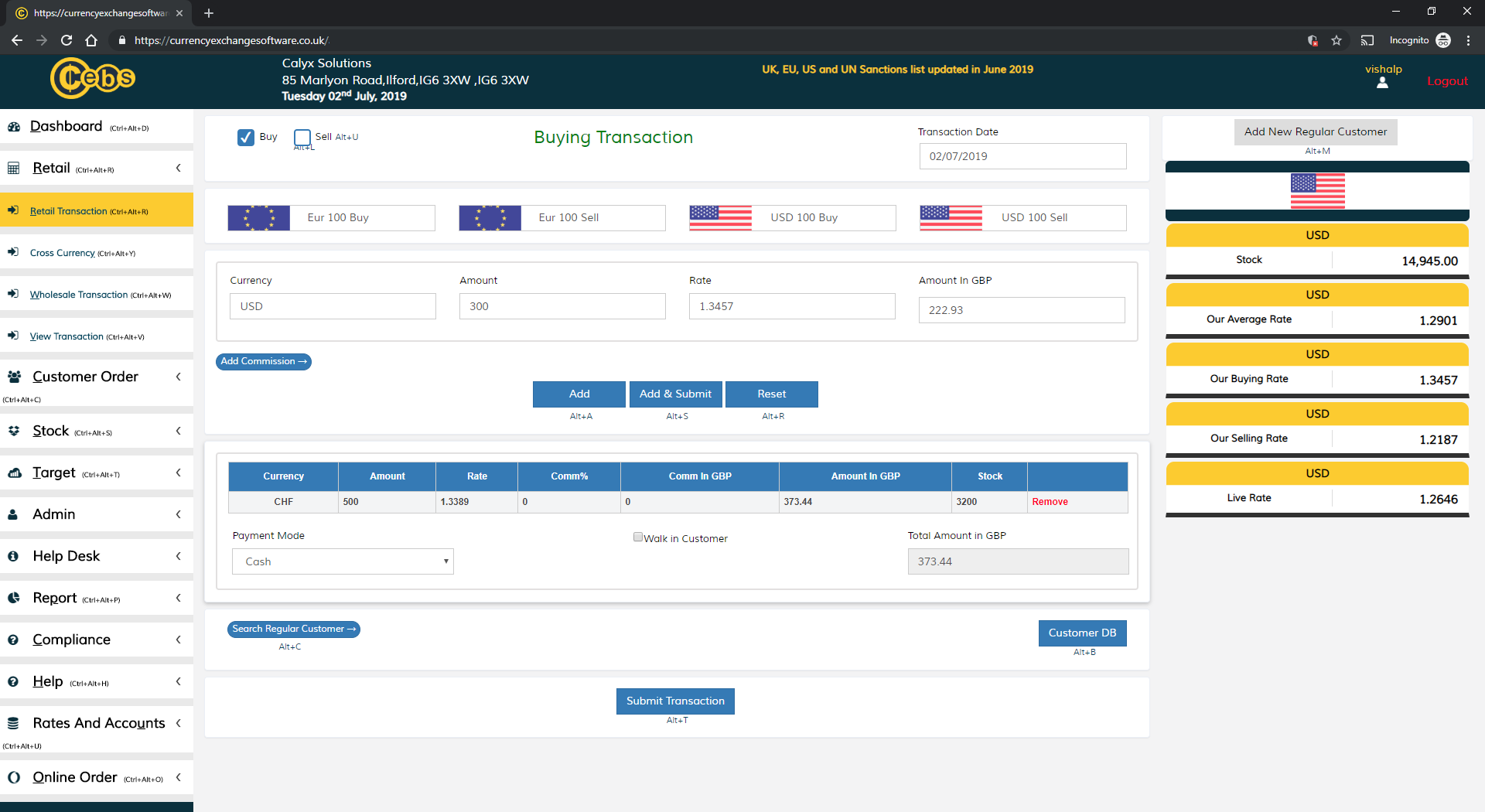Click the Stock boxes icon in sidebar
The height and width of the screenshot is (812, 1485).
[14, 431]
